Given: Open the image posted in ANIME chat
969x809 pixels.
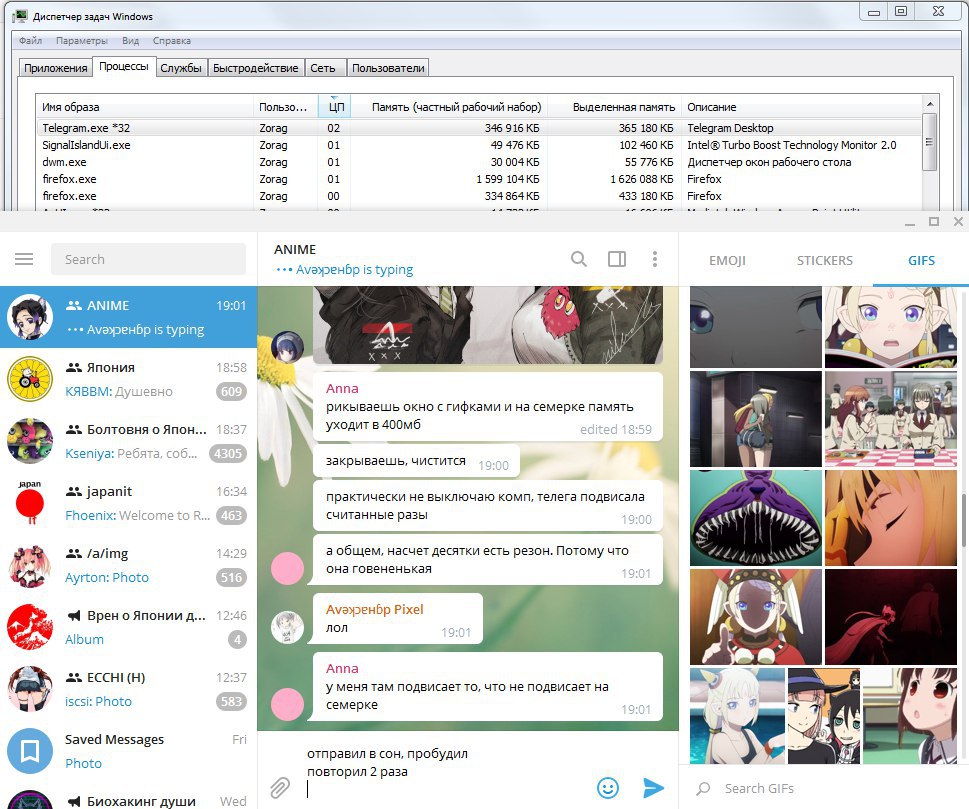Looking at the screenshot, I should pyautogui.click(x=488, y=324).
